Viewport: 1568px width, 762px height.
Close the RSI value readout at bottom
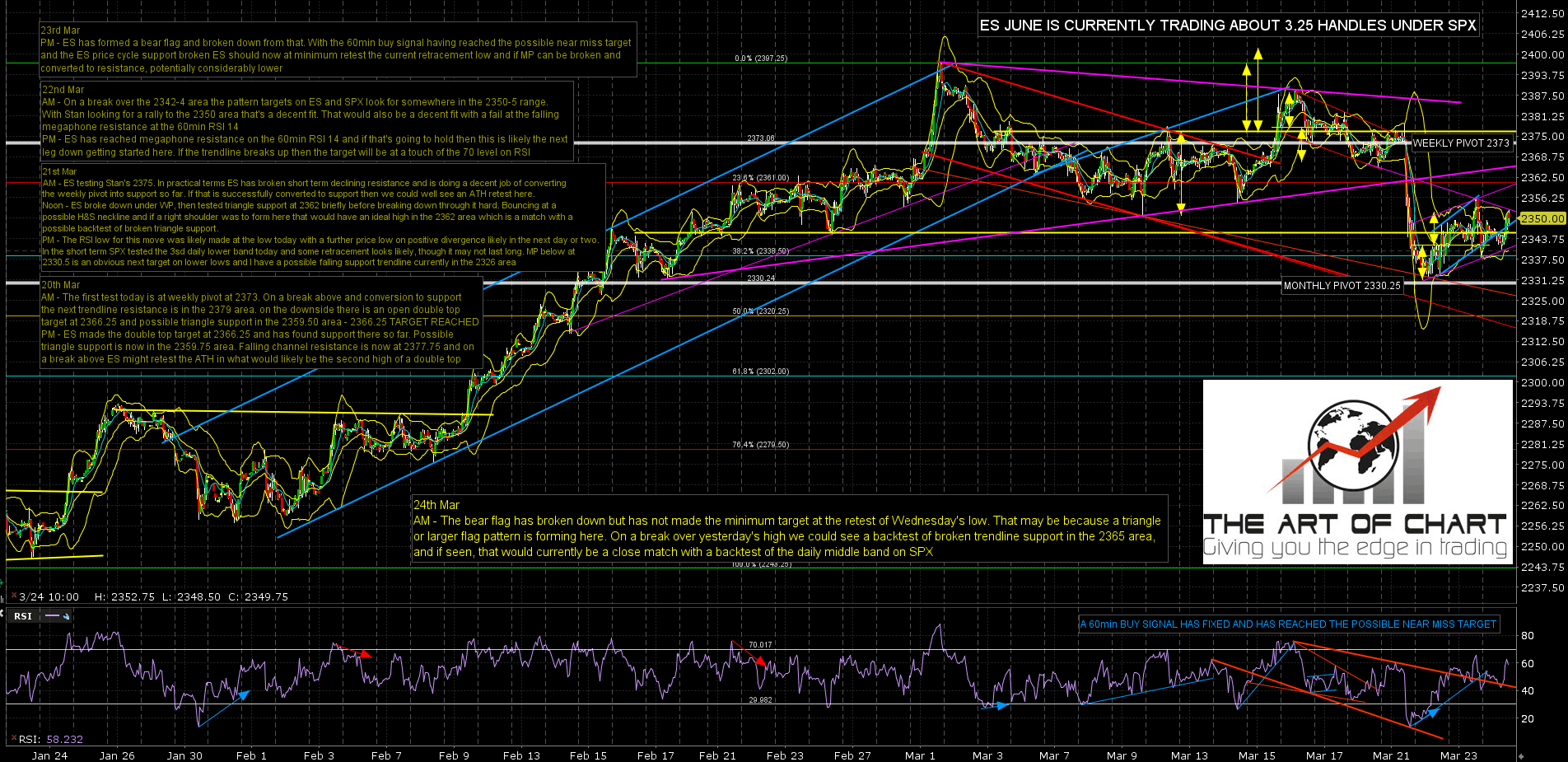click(12, 739)
